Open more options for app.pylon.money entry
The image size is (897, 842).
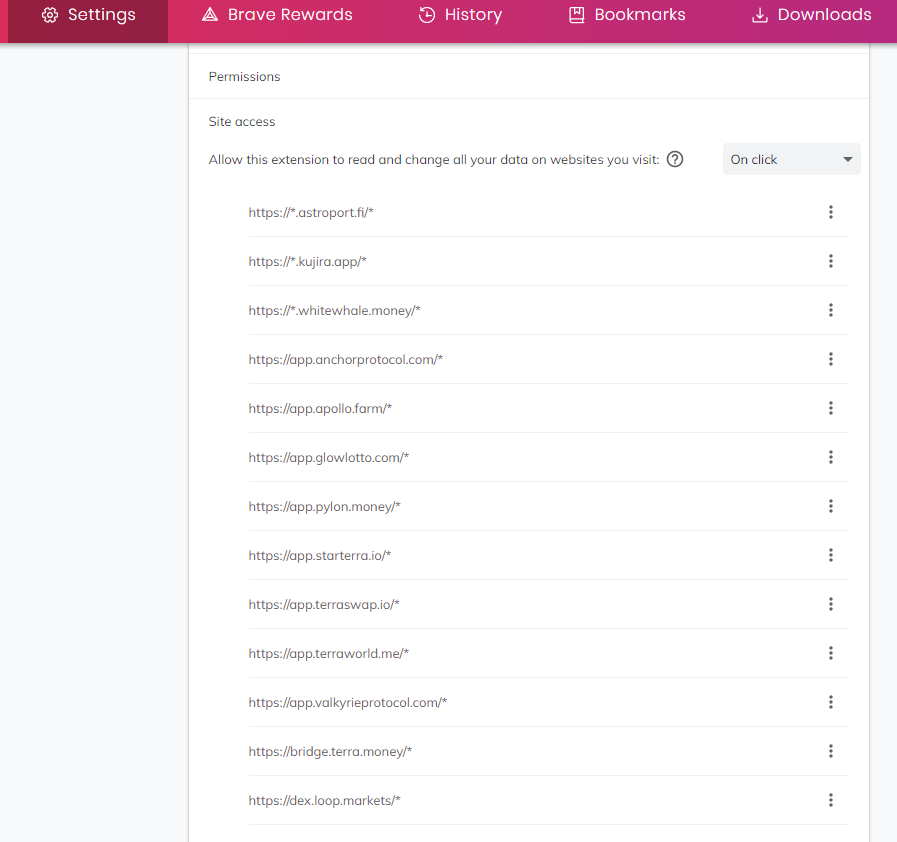click(831, 506)
